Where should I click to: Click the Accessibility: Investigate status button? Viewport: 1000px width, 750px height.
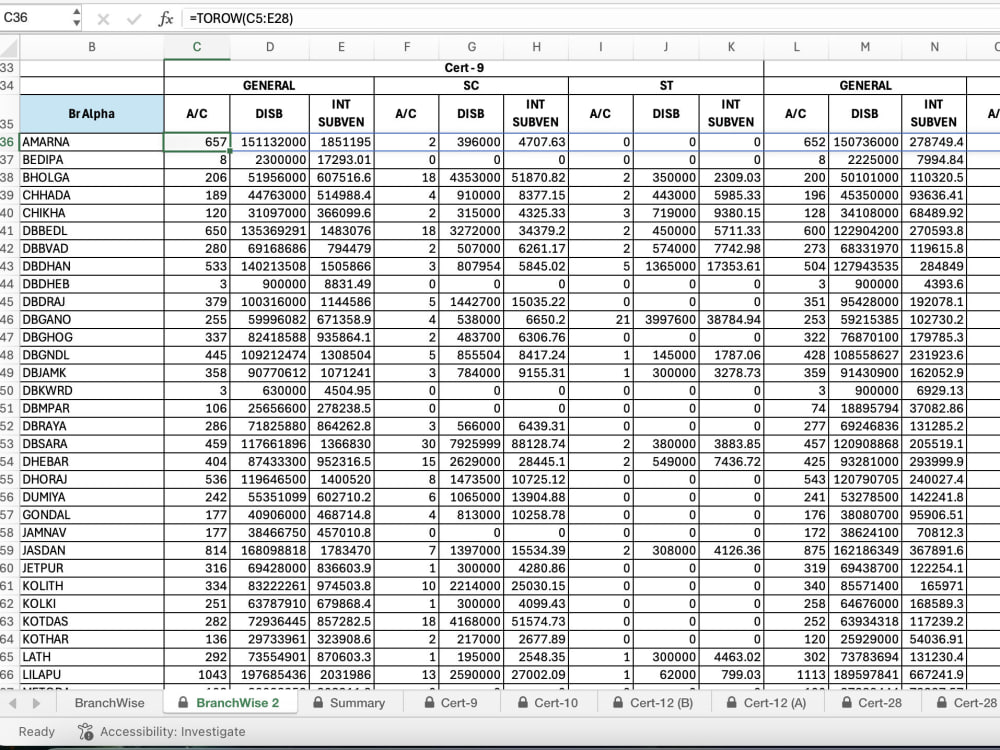pyautogui.click(x=161, y=732)
